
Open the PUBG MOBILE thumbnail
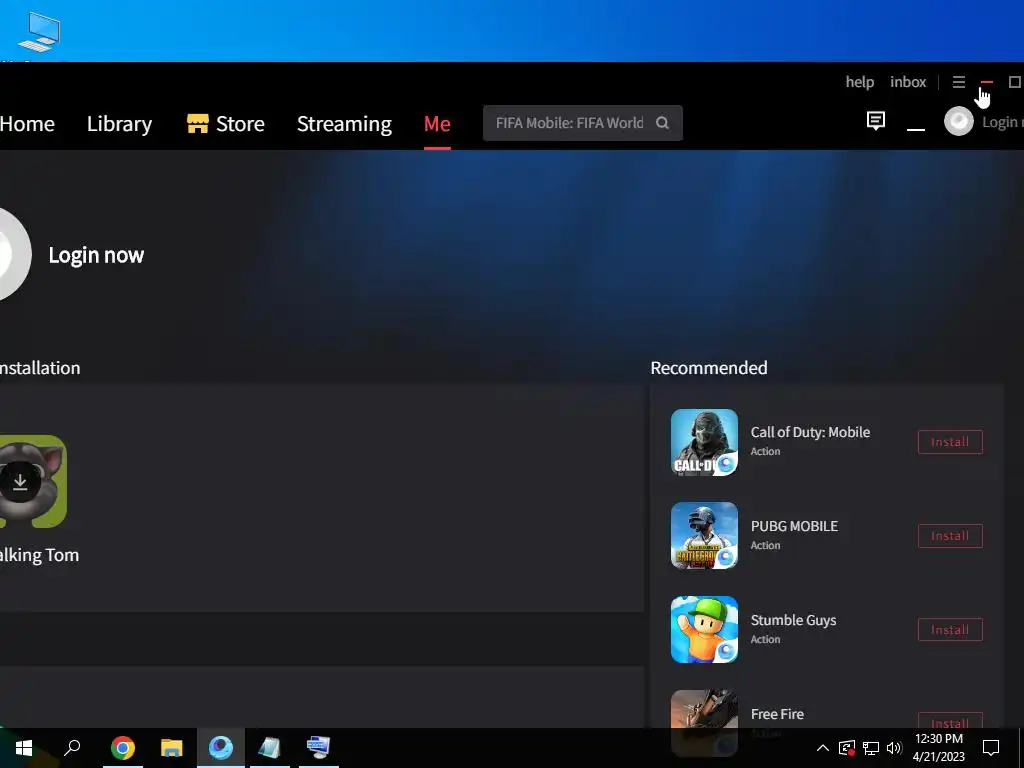coord(704,536)
